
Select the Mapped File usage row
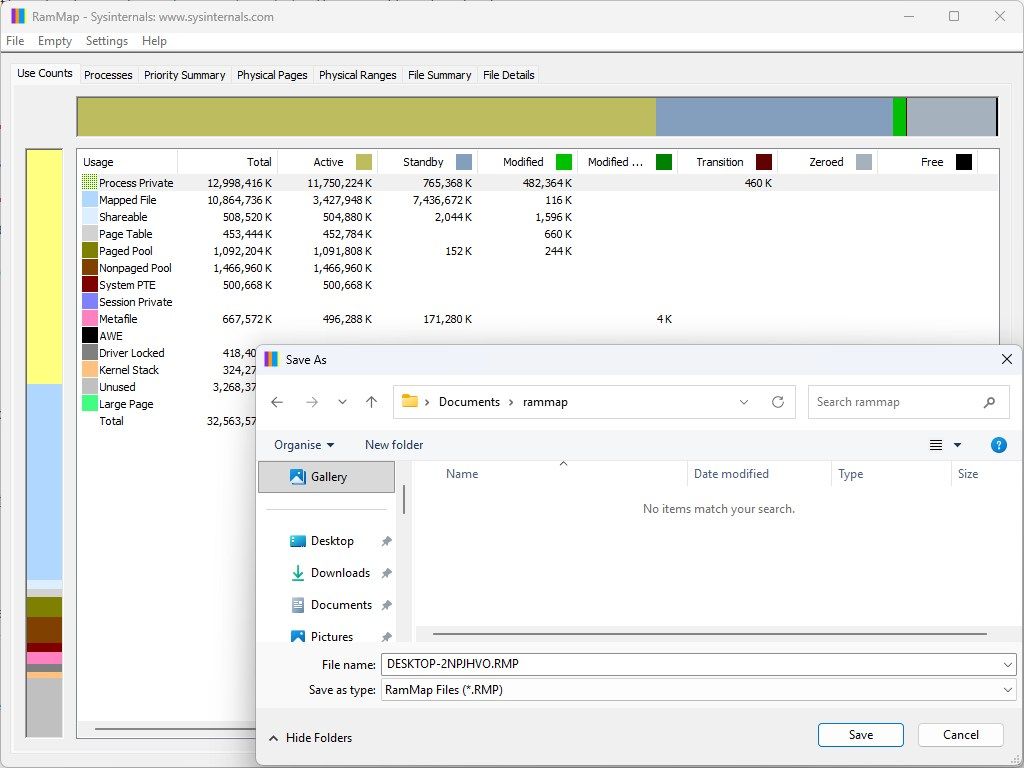tap(539, 200)
